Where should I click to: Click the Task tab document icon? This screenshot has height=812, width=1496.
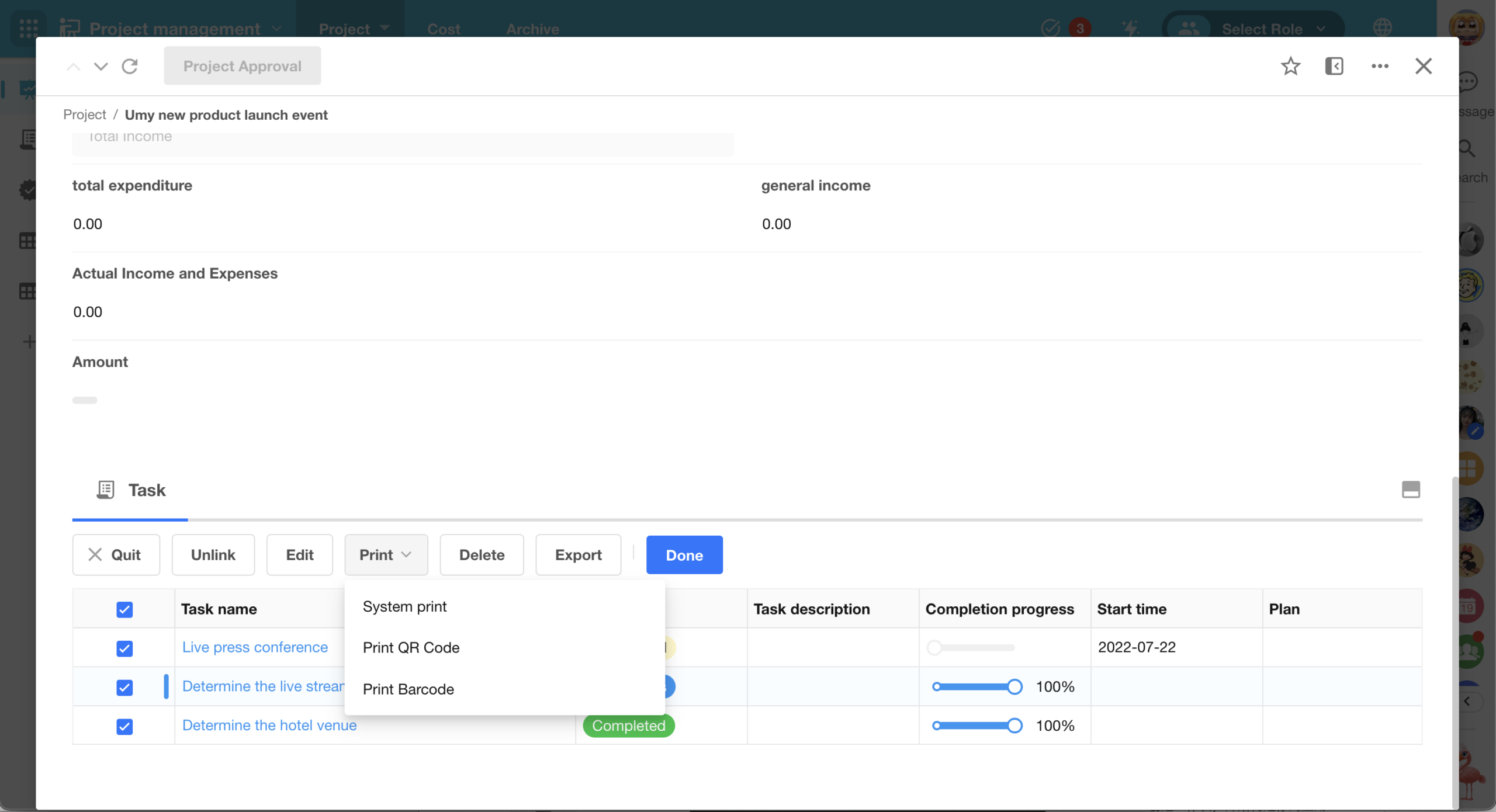[x=105, y=490]
